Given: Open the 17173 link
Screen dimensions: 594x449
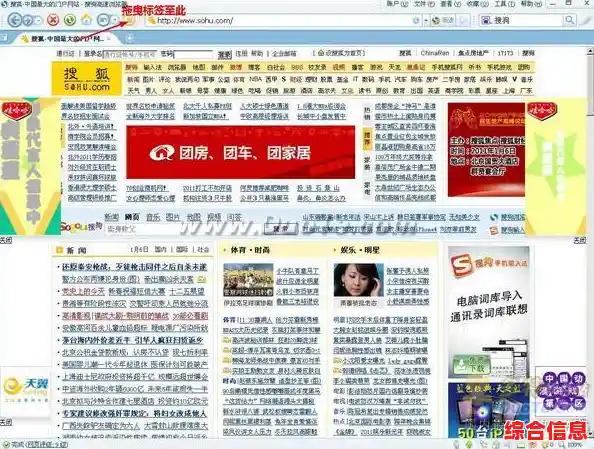Looking at the screenshot, I should (x=505, y=53).
